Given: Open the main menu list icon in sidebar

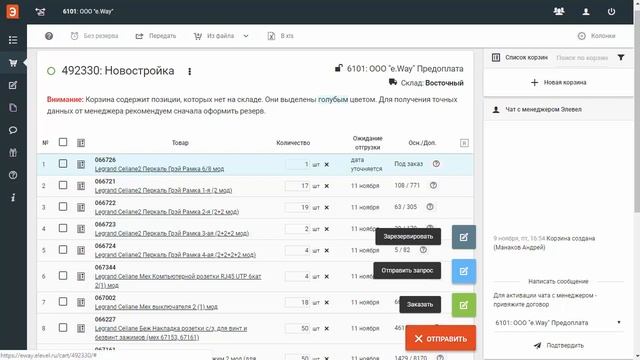Looking at the screenshot, I should click(13, 40).
